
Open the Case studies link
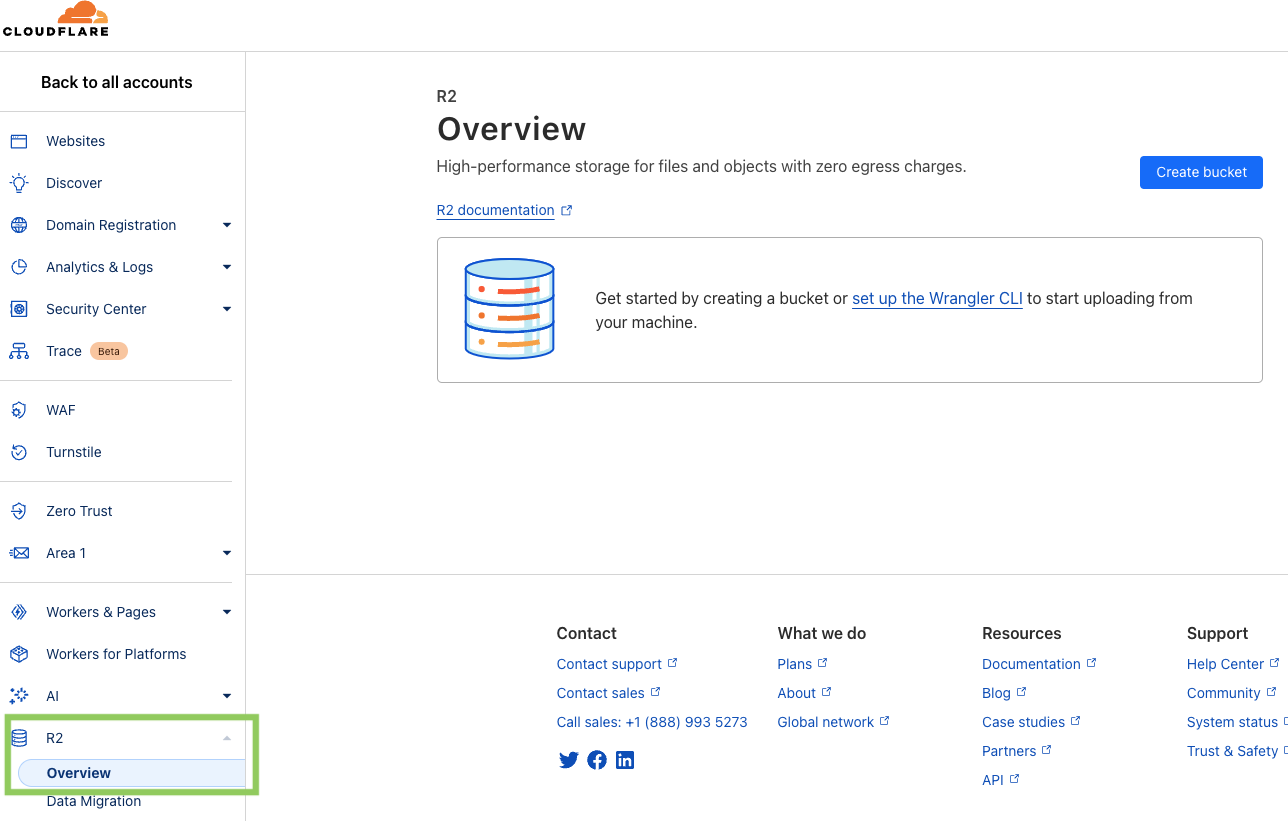[1024, 722]
